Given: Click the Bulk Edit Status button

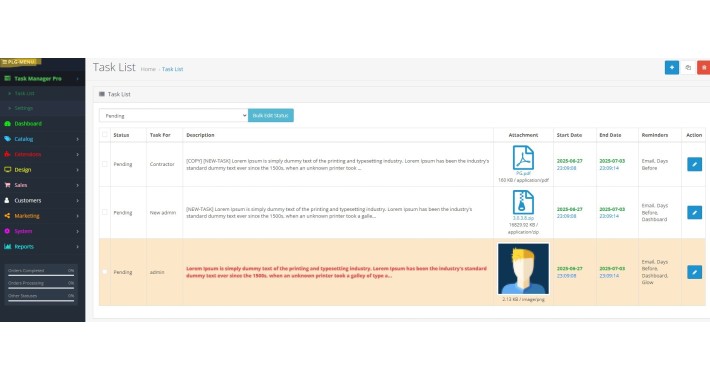Looking at the screenshot, I should click(x=271, y=115).
